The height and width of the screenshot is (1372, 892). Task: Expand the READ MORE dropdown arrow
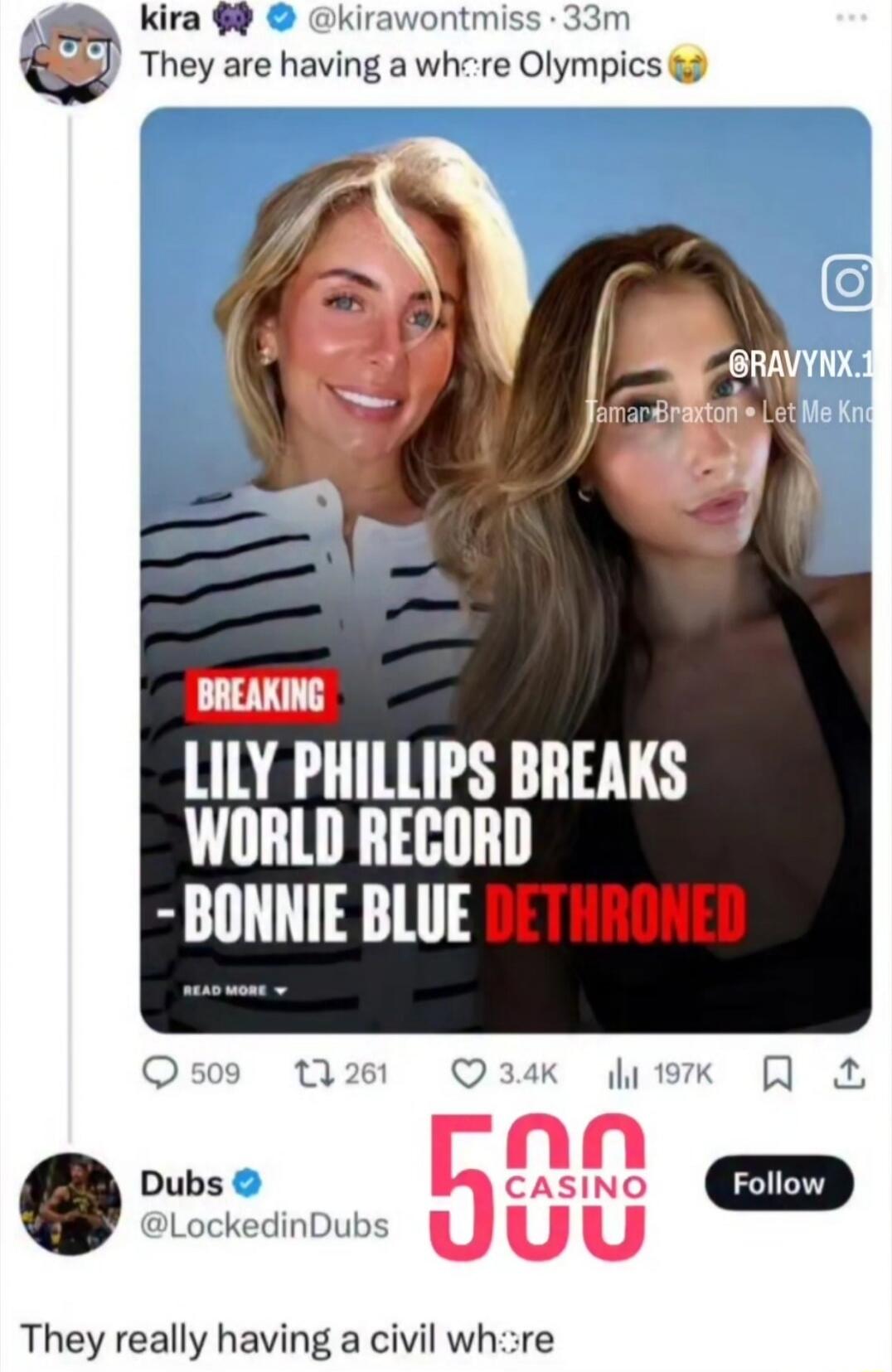coord(281,991)
